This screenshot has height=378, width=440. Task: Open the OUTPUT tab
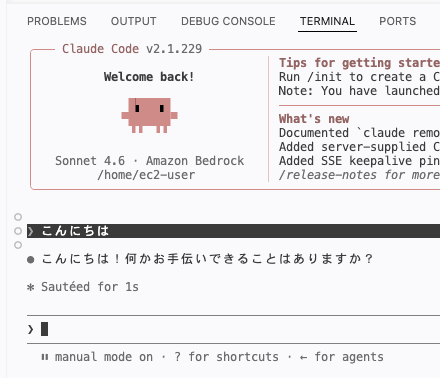click(x=133, y=21)
